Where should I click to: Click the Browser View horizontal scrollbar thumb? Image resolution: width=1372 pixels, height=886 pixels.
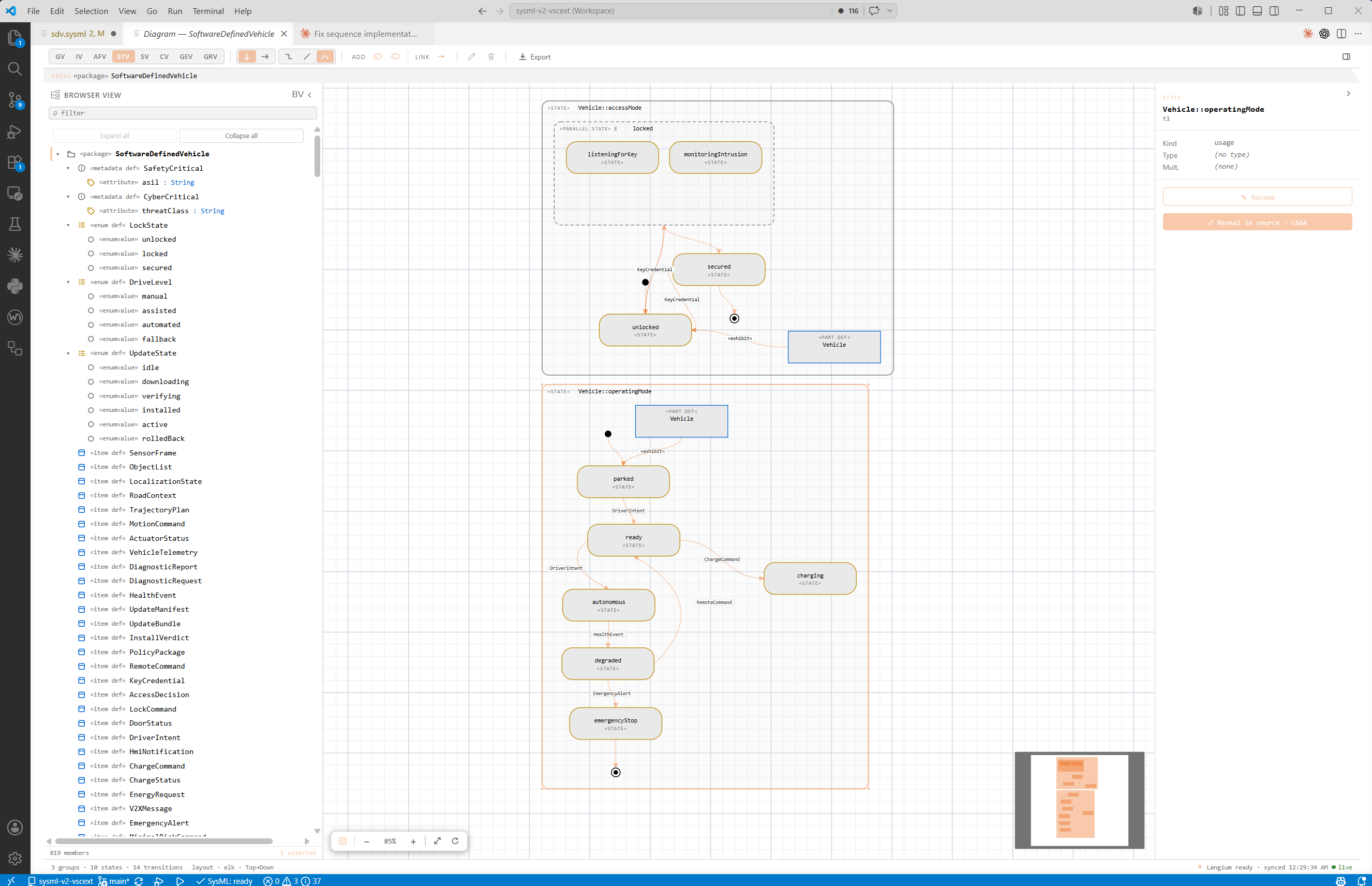click(163, 841)
